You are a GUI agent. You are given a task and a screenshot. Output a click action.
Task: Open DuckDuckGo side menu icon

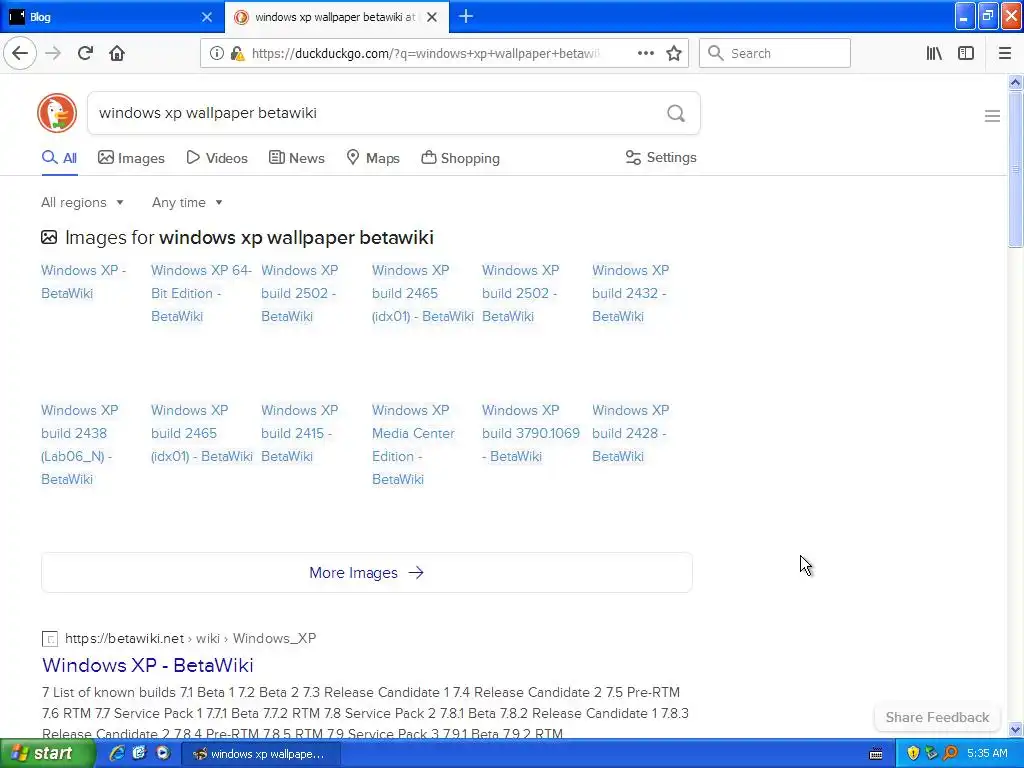(x=992, y=116)
